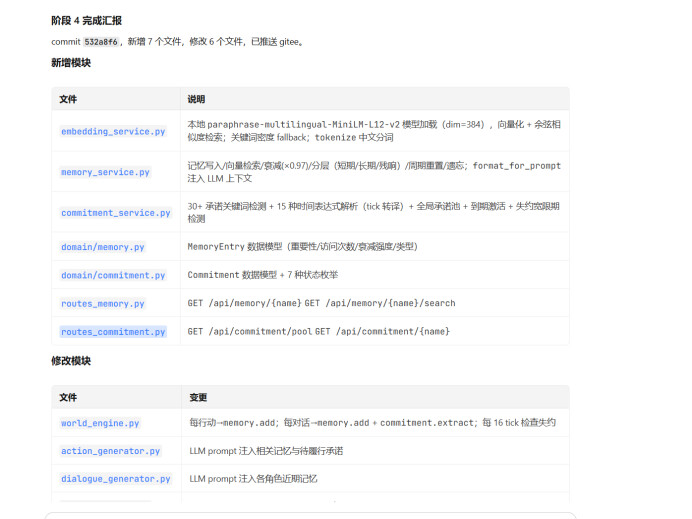Open the dialogue_generator.py link
Image resolution: width=692 pixels, height=519 pixels.
116,479
